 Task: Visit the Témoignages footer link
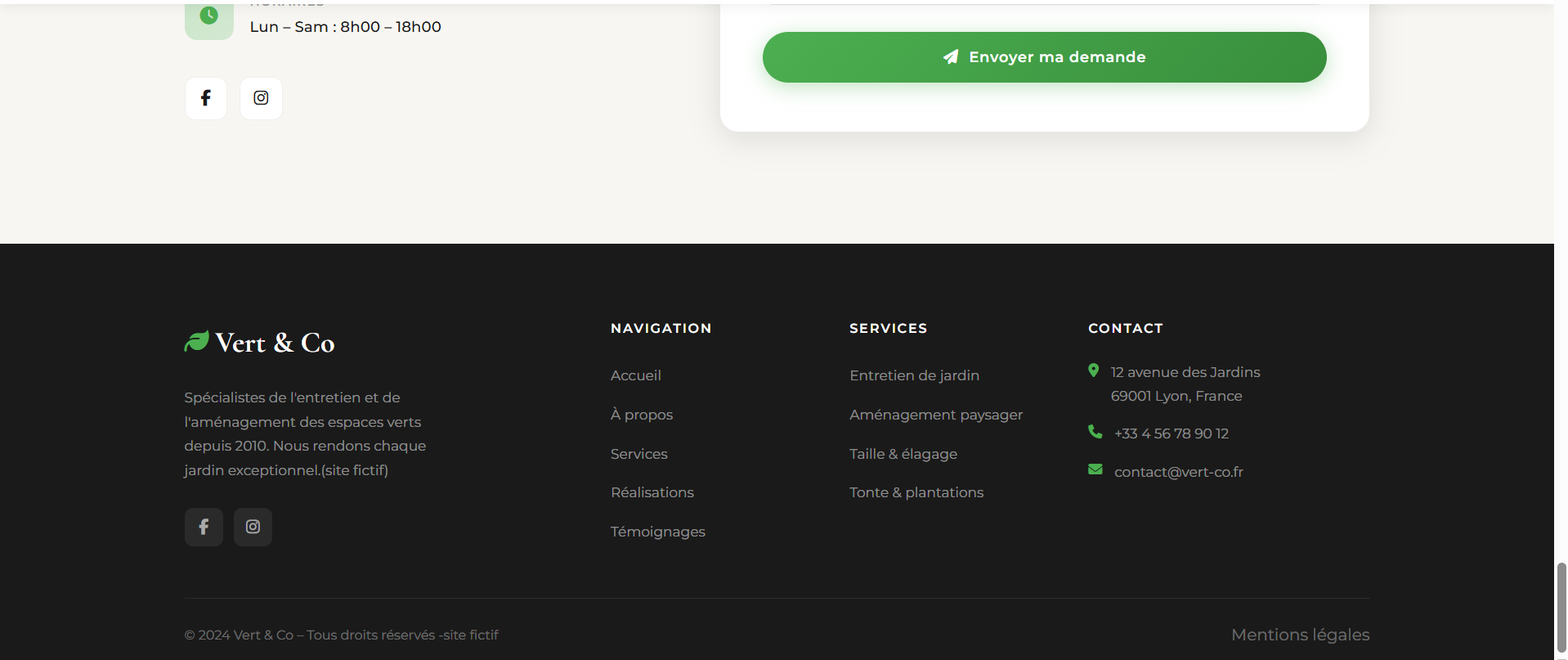pyautogui.click(x=658, y=532)
